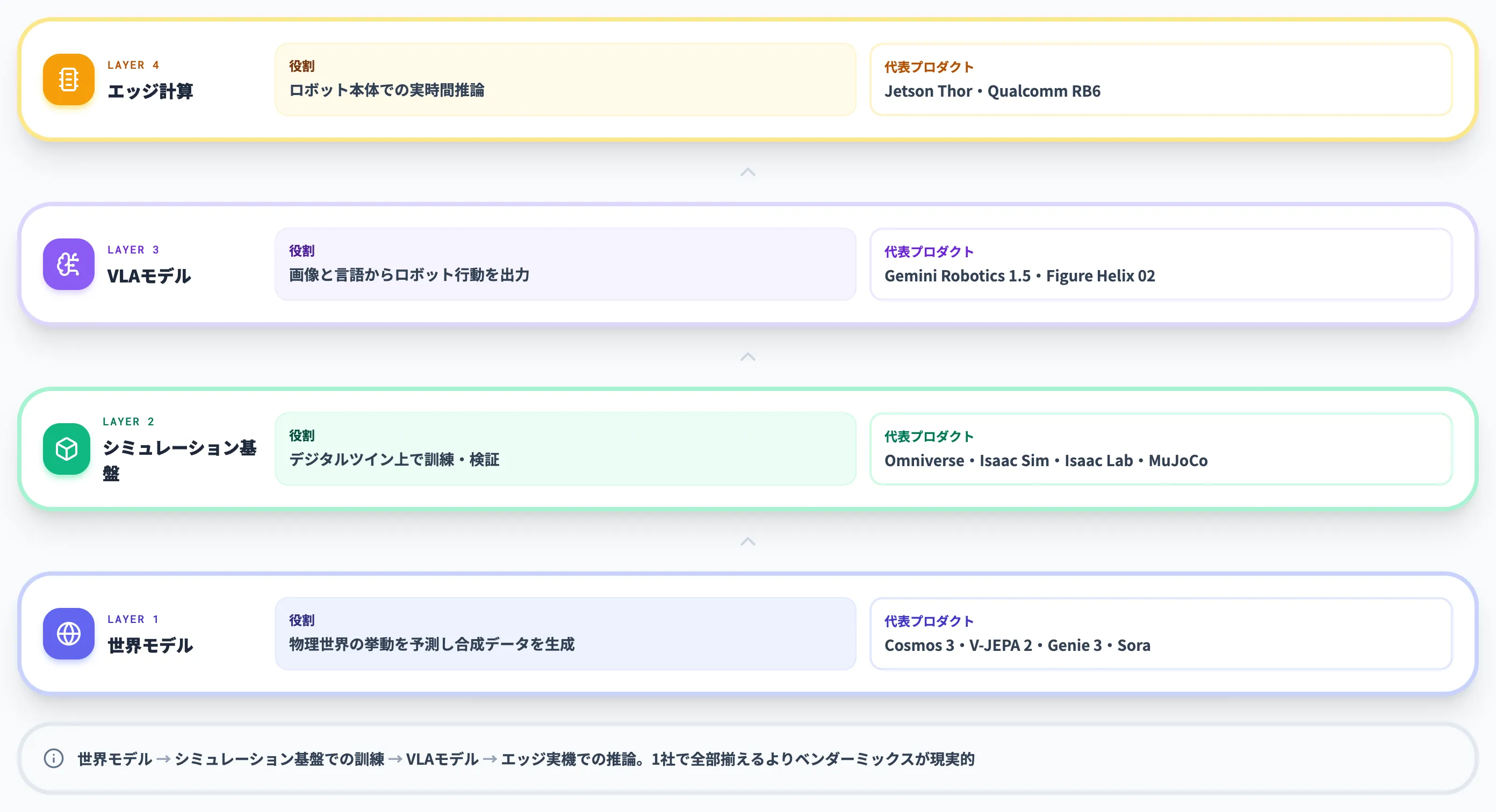
Task: Click '代表プロダクト' label in the エッジ計算 card
Action: (x=929, y=67)
